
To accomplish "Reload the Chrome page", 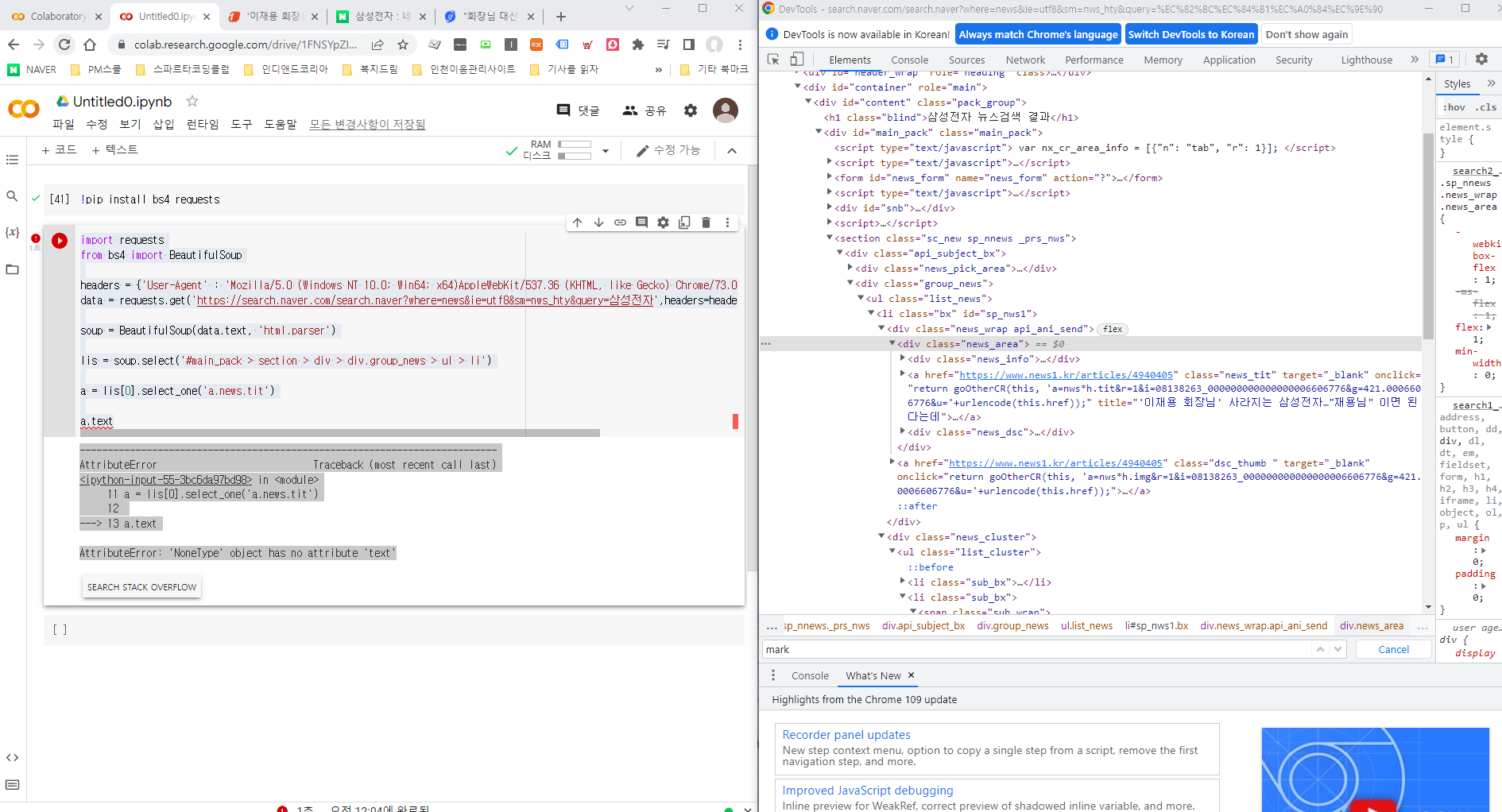I will click(x=64, y=44).
